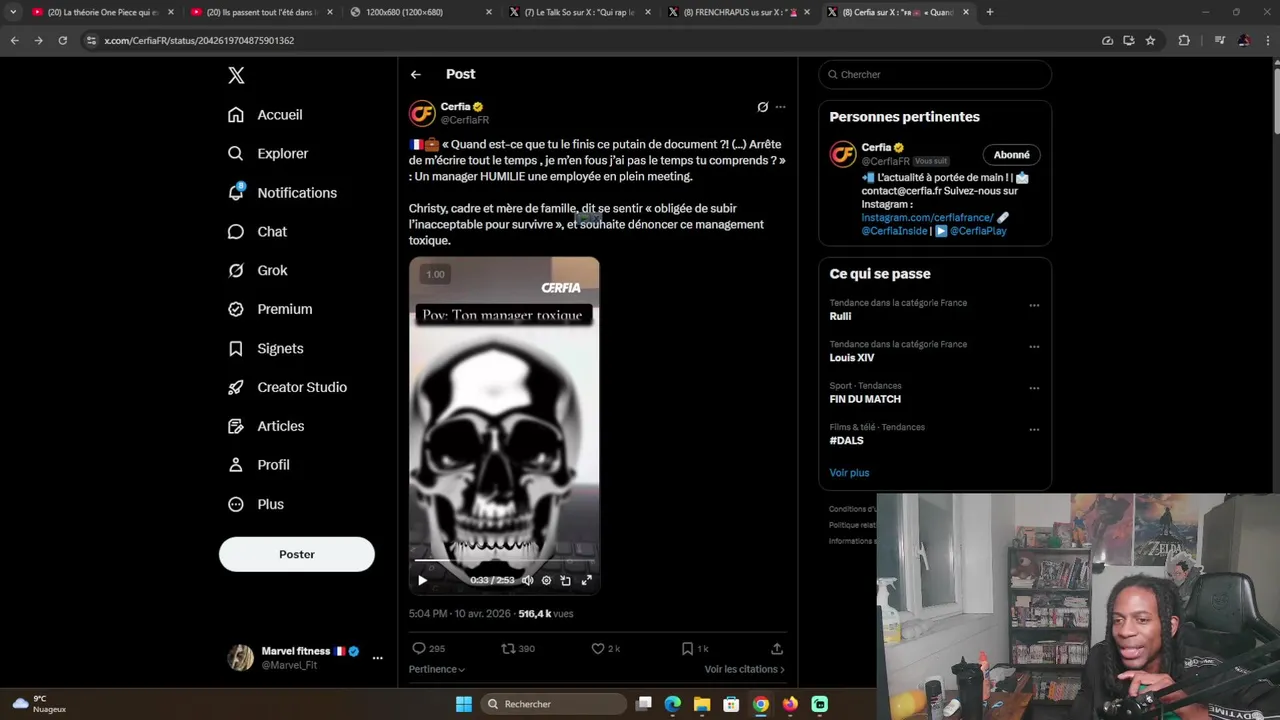This screenshot has height=720, width=1280.
Task: Open the weather widget 9°C Nuageux
Action: (39, 704)
